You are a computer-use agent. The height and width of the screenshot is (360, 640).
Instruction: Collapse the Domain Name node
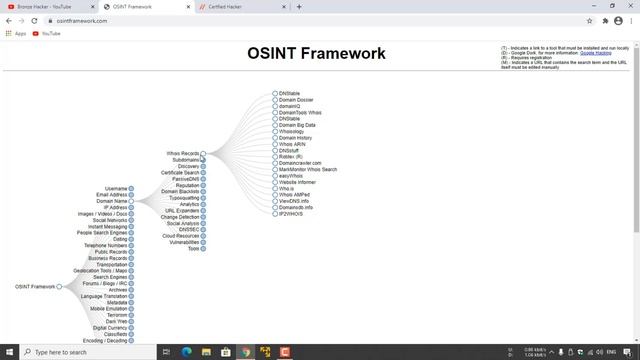(x=131, y=201)
